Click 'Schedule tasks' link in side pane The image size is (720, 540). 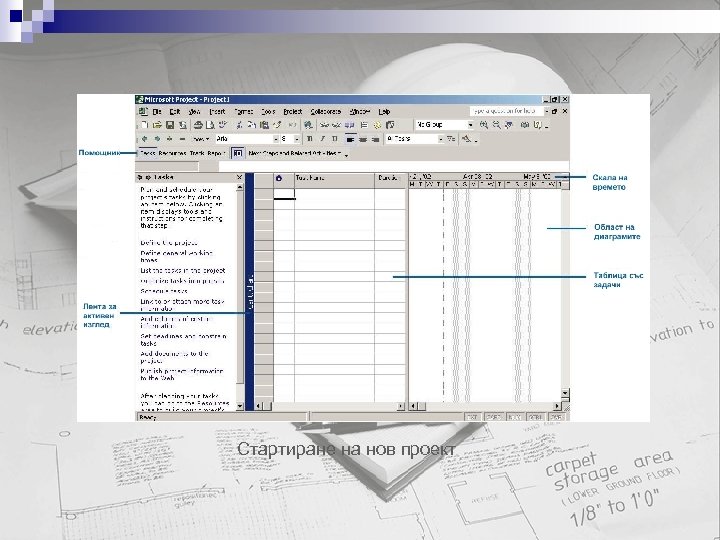point(164,291)
